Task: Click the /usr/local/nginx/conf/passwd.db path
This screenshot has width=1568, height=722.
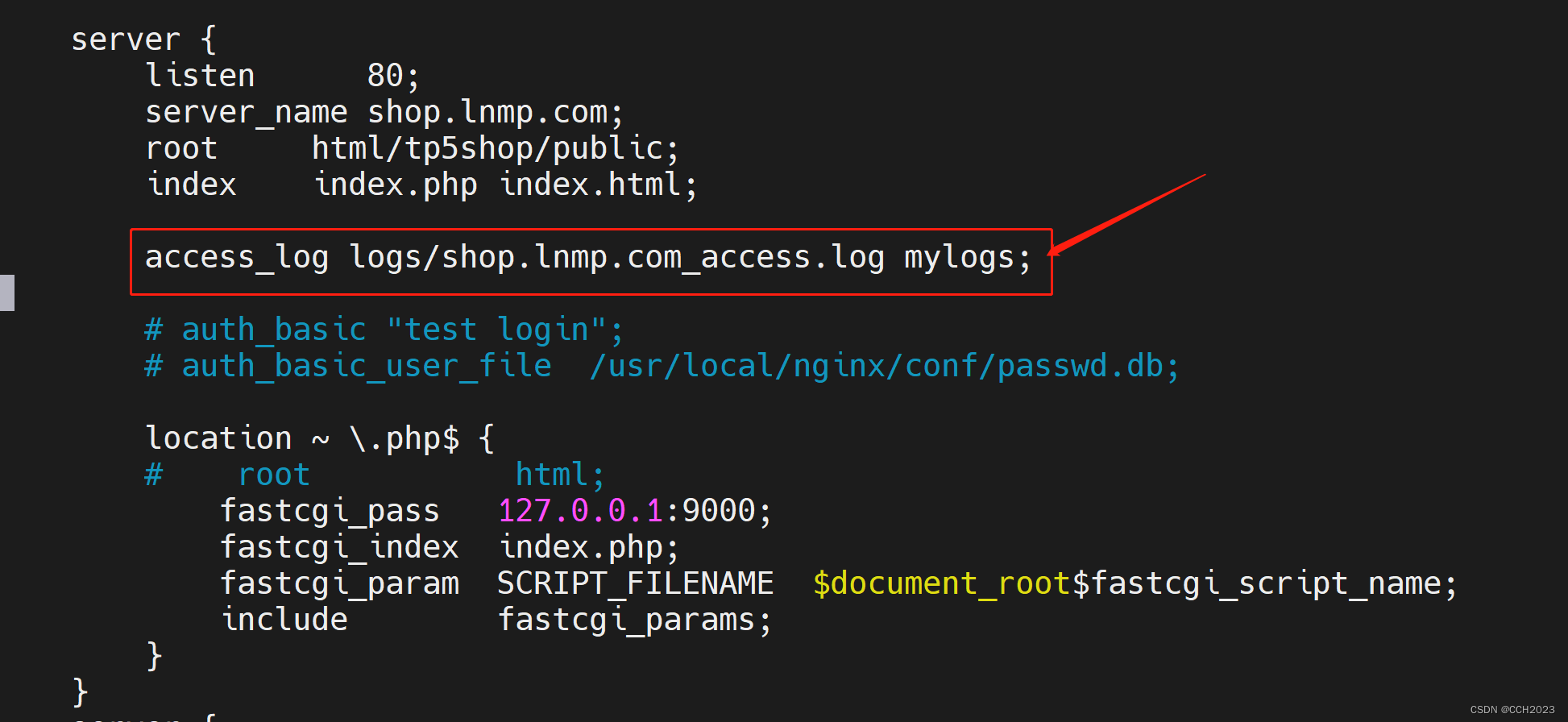Action: (x=883, y=366)
